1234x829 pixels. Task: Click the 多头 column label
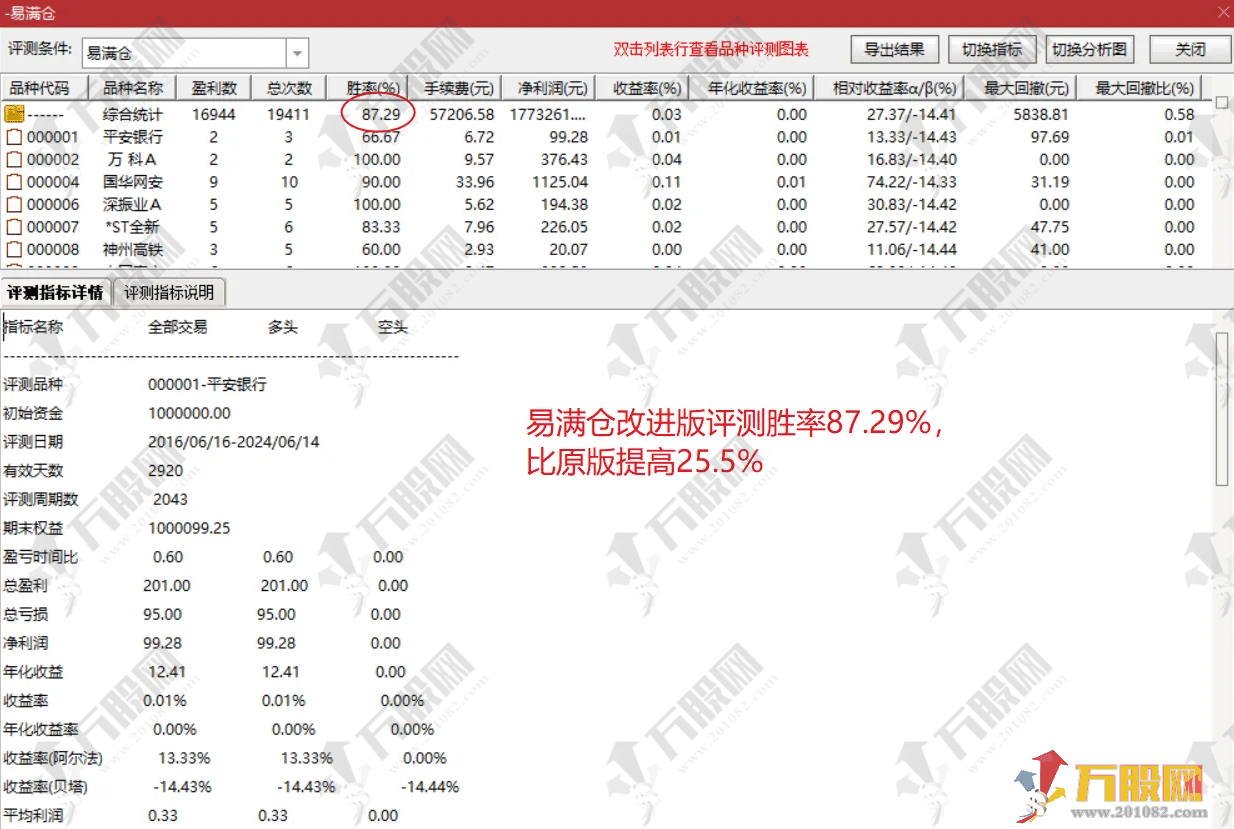tap(283, 327)
